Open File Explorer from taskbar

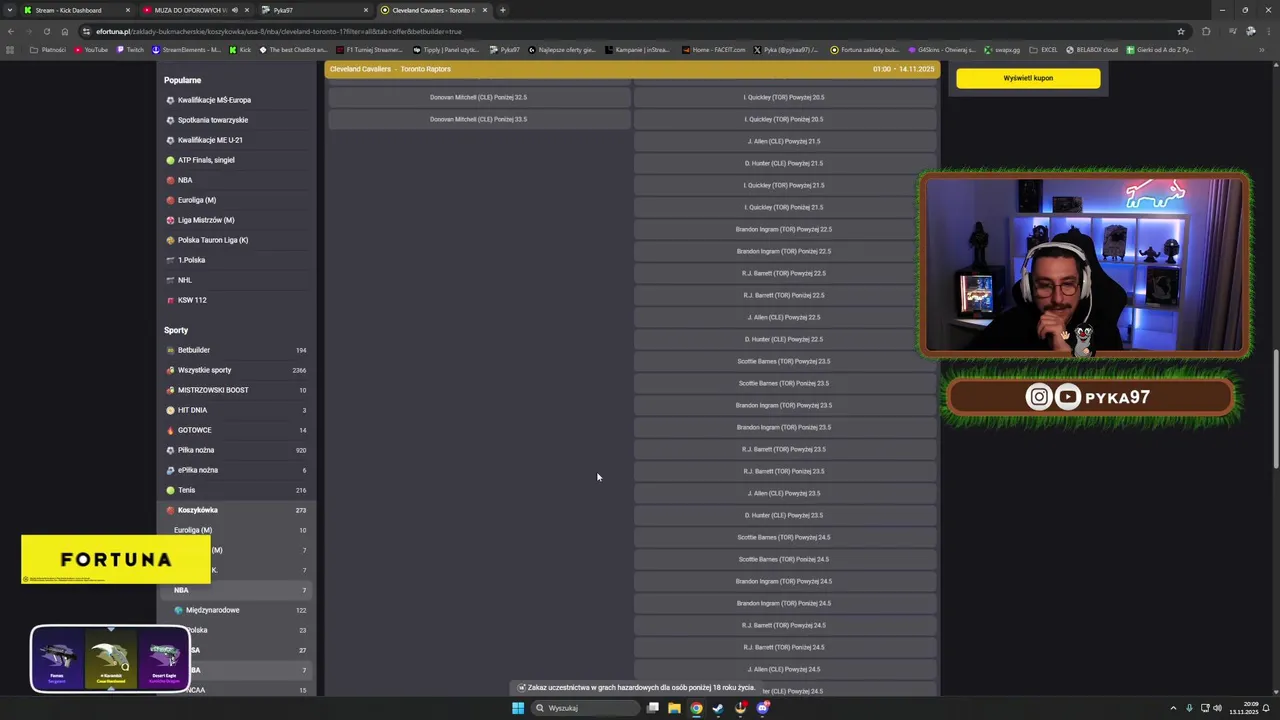coord(675,708)
